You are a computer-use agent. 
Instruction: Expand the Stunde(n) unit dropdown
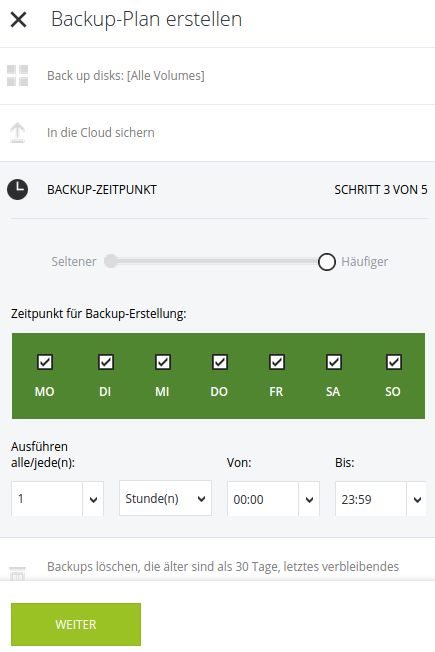point(166,498)
